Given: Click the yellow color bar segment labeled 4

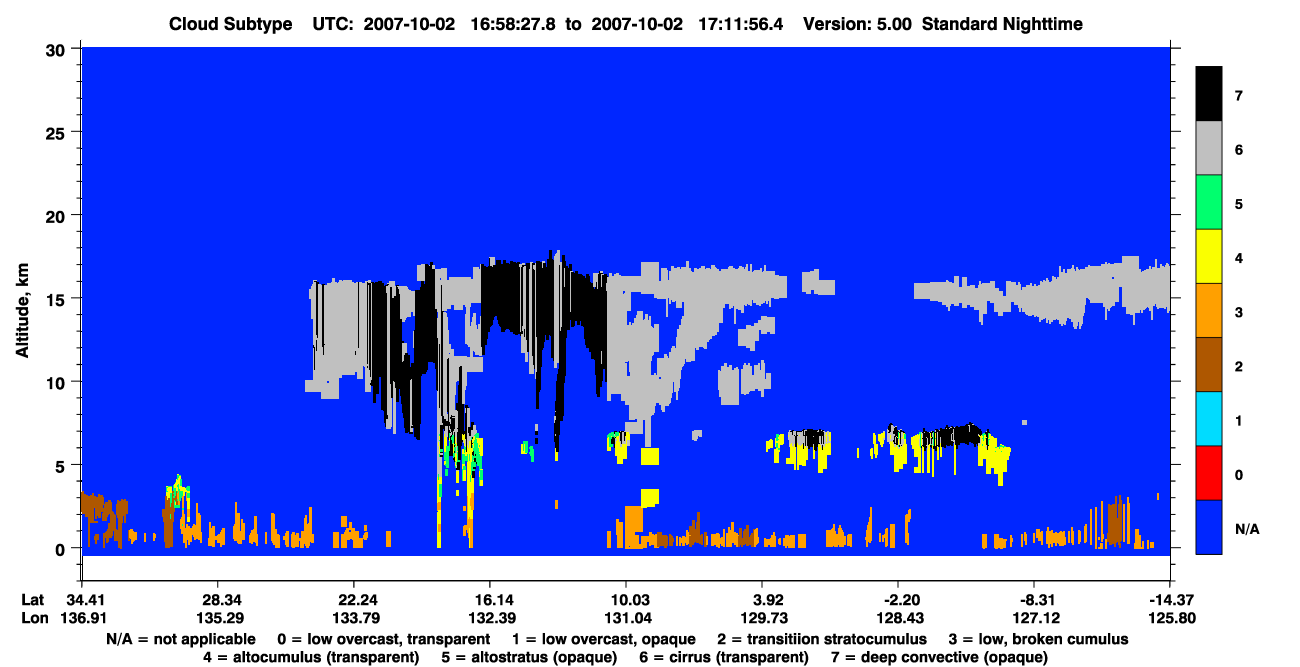Looking at the screenshot, I should [1209, 257].
